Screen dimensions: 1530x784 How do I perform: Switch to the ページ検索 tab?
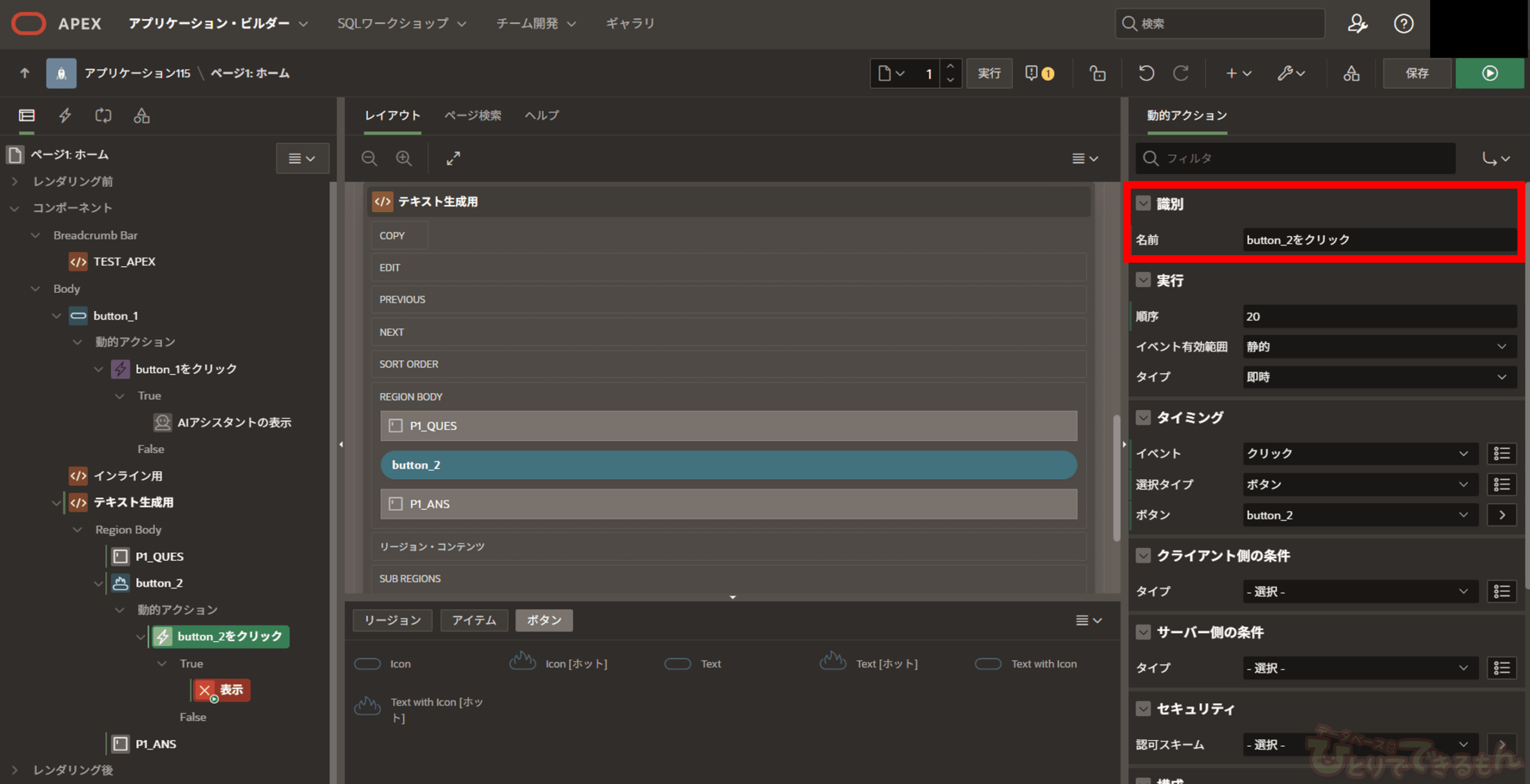tap(472, 115)
